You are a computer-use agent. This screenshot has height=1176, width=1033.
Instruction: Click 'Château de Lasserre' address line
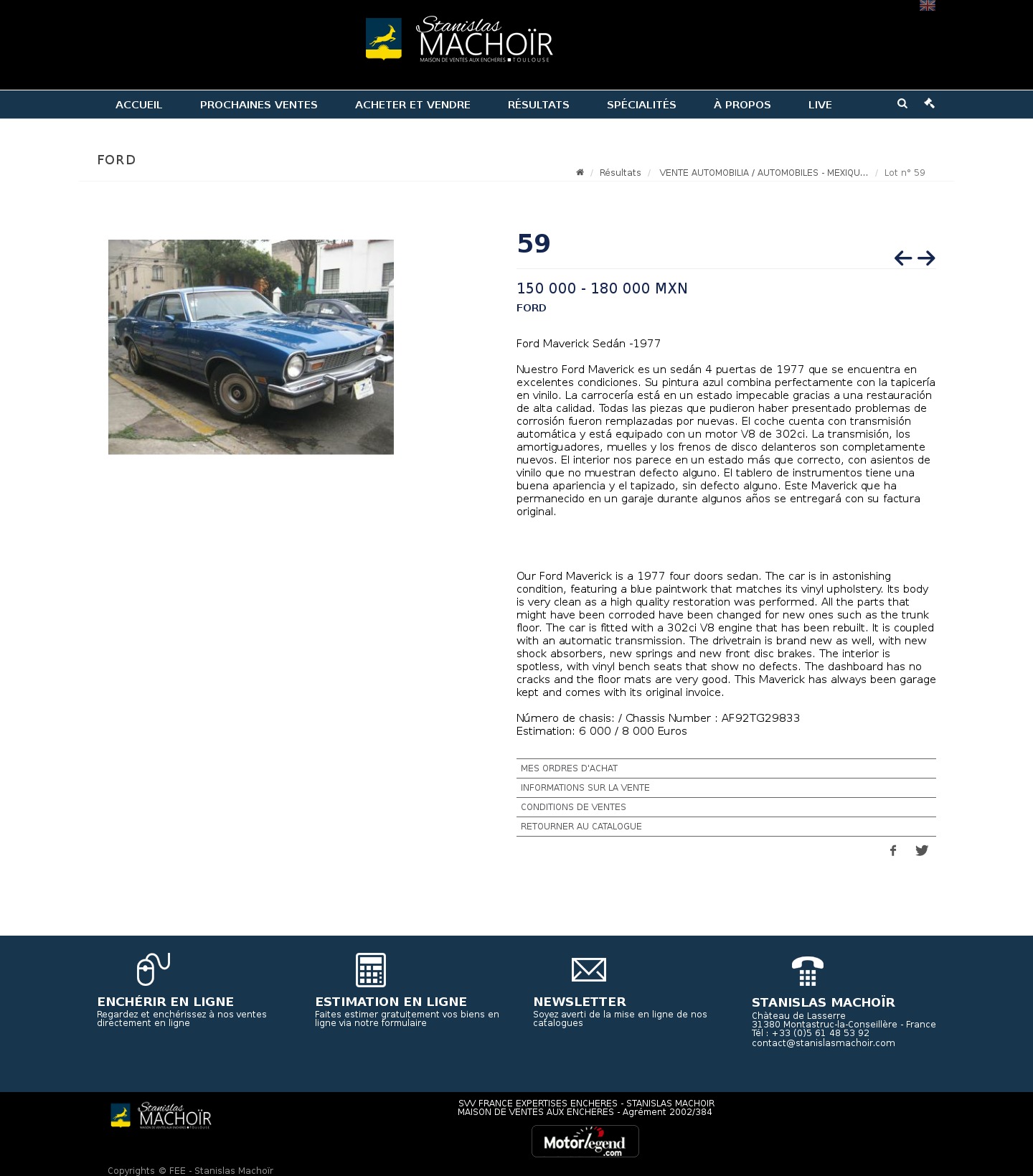pos(798,1016)
